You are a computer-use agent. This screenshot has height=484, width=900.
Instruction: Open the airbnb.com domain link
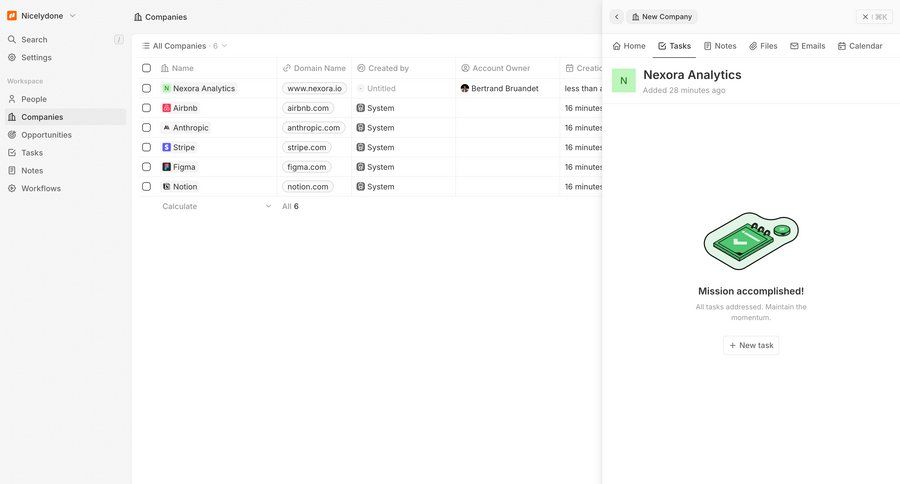(x=308, y=108)
